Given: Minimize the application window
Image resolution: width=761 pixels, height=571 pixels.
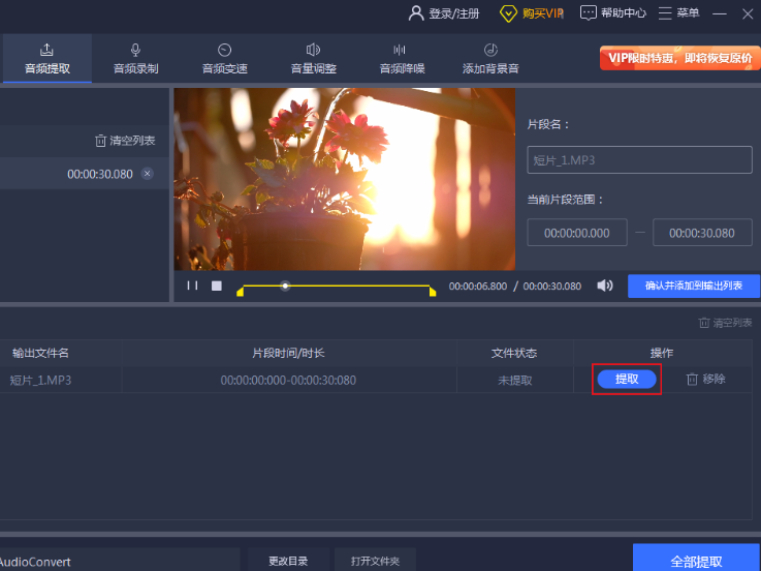Looking at the screenshot, I should coord(719,14).
